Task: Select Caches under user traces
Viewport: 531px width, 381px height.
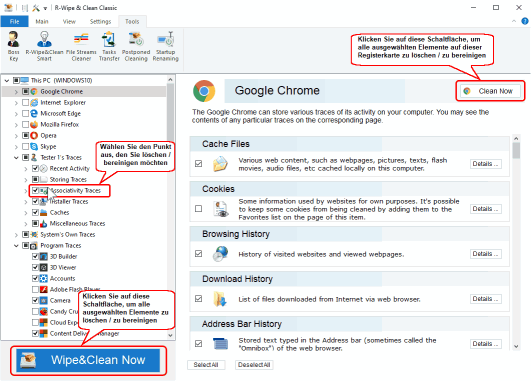Action: click(59, 212)
